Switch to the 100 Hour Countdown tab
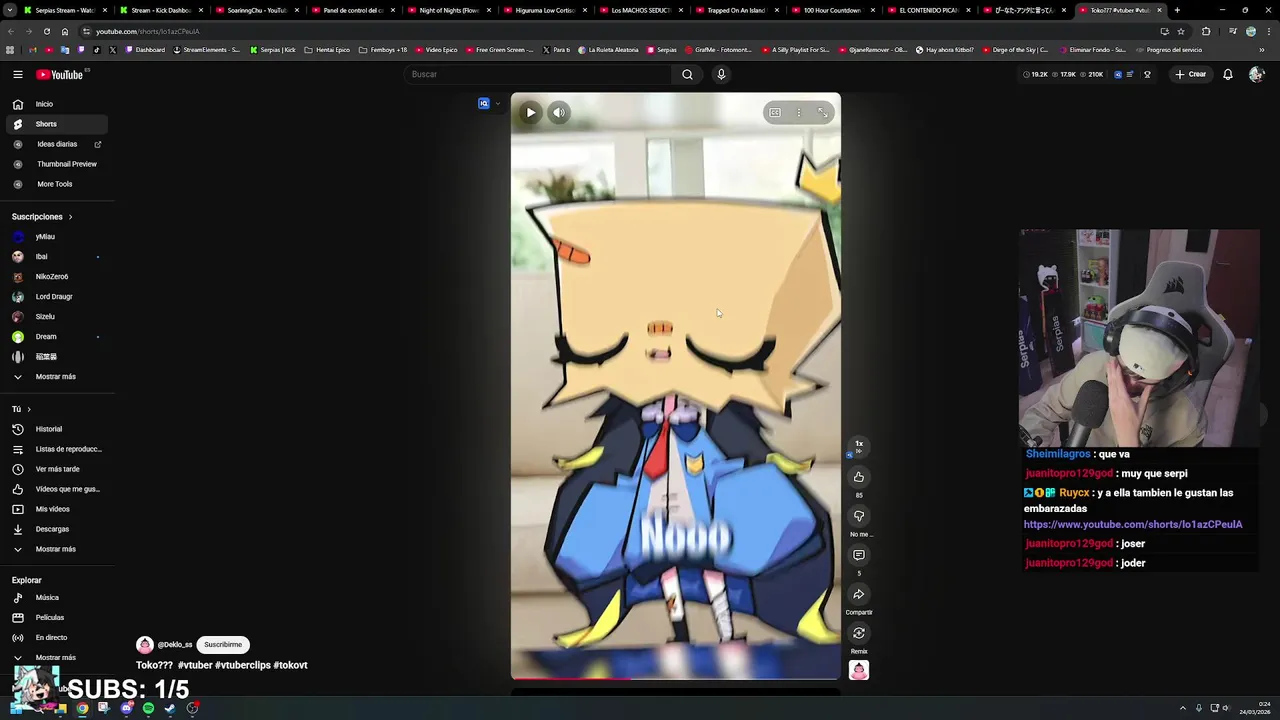 [x=832, y=10]
